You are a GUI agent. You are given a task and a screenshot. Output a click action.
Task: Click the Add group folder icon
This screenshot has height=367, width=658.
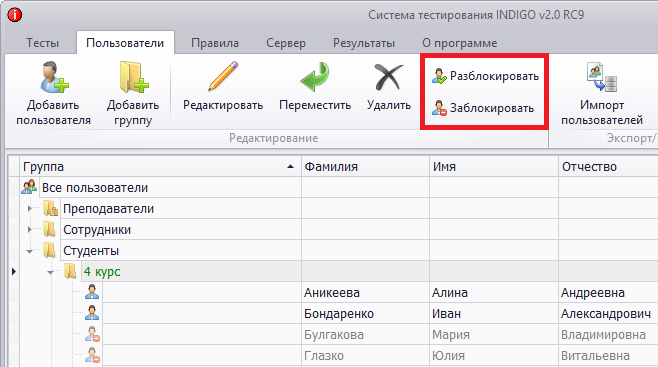click(x=133, y=77)
